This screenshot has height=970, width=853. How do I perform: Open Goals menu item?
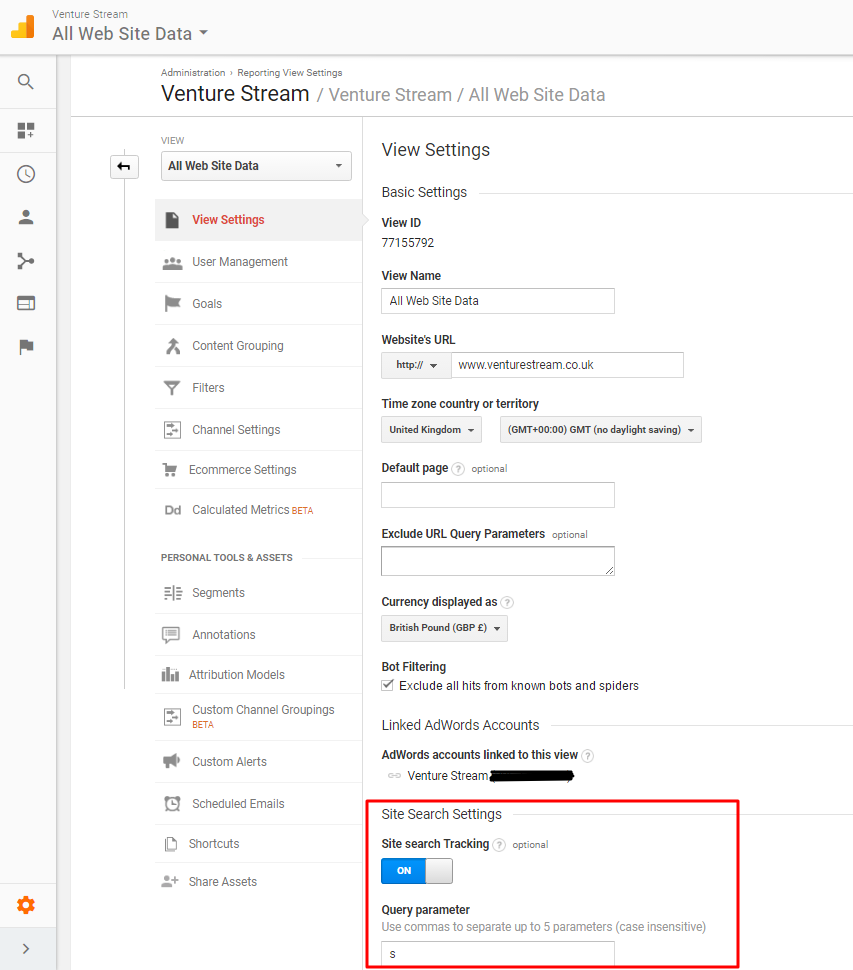(x=259, y=304)
